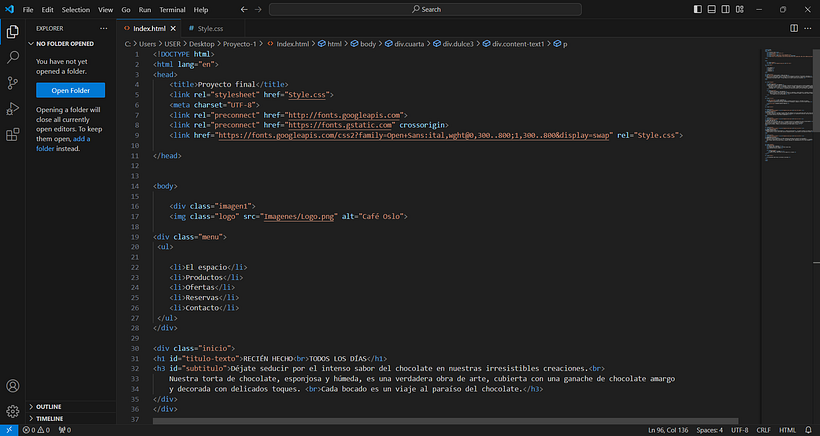Close the Index.html tab

(x=173, y=29)
